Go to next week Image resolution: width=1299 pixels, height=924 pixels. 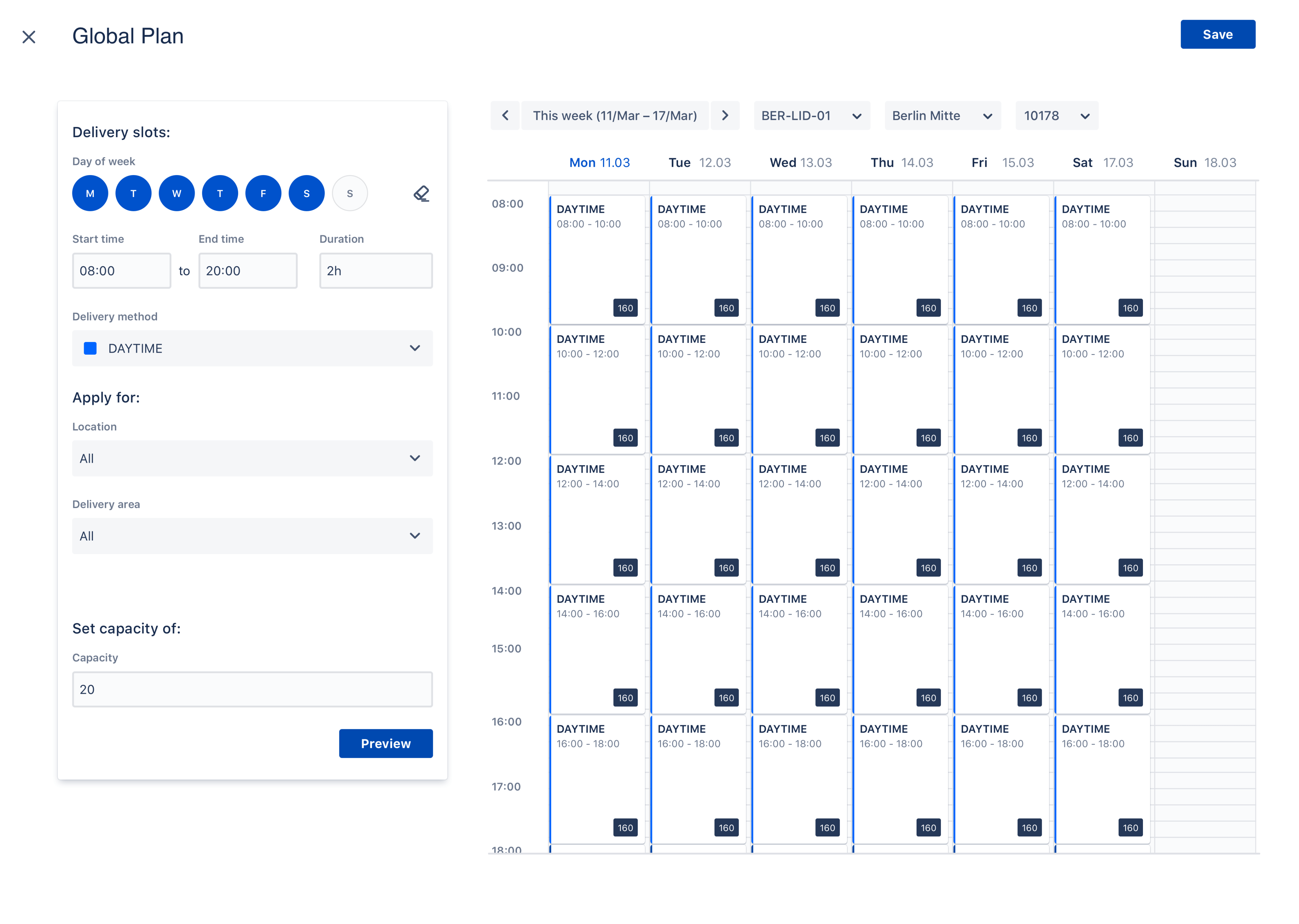coord(725,115)
